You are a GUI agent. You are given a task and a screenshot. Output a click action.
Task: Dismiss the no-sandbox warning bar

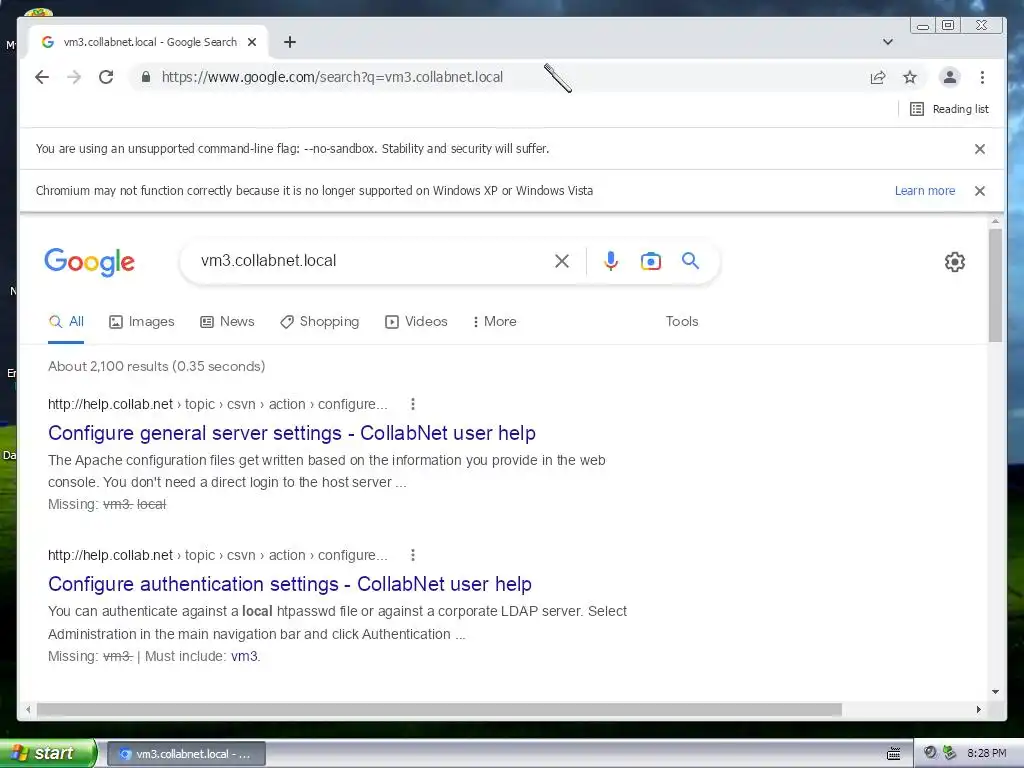980,149
